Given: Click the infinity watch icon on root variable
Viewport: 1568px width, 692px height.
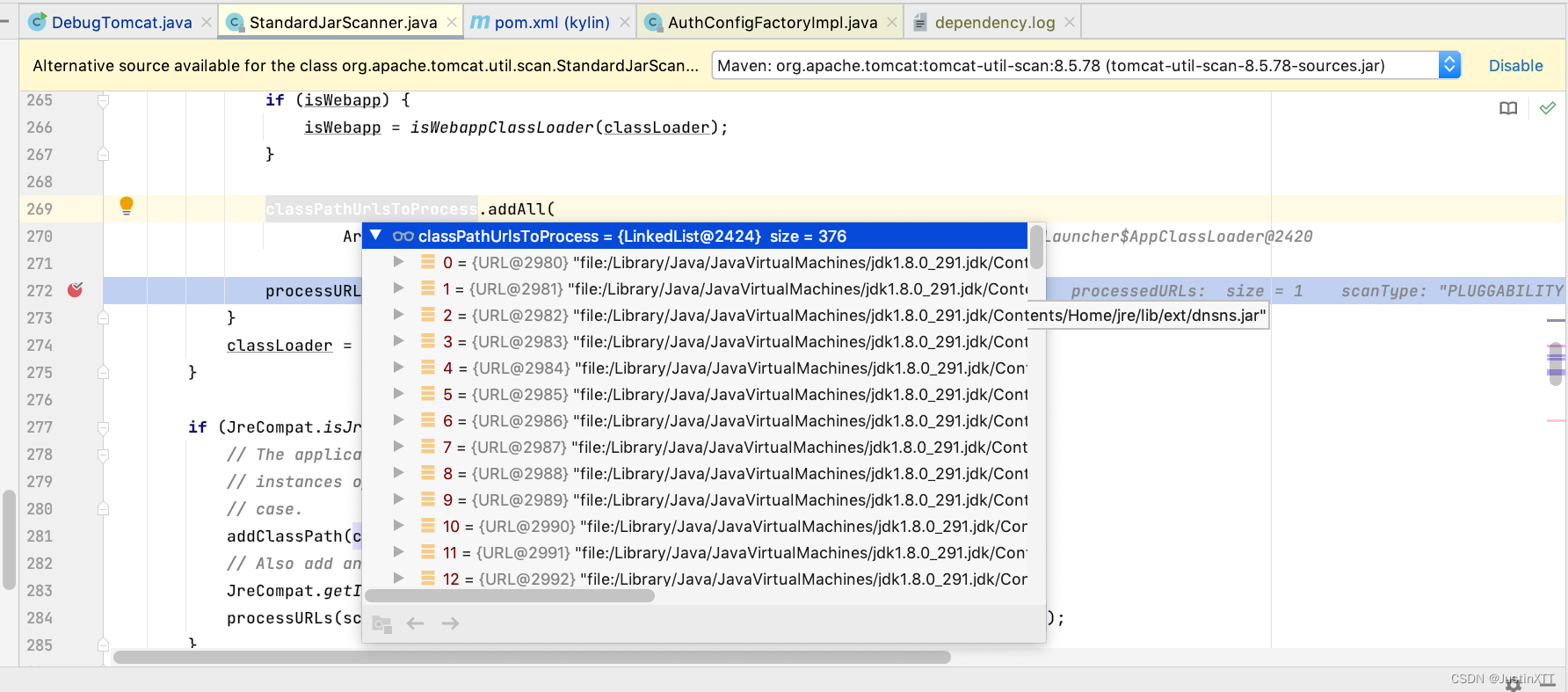Looking at the screenshot, I should tap(403, 236).
